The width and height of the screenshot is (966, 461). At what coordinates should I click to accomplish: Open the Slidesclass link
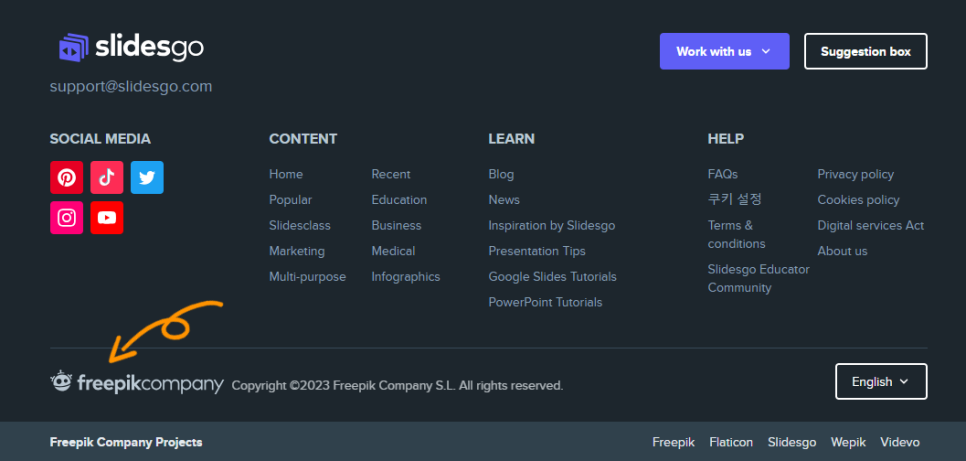tap(300, 226)
